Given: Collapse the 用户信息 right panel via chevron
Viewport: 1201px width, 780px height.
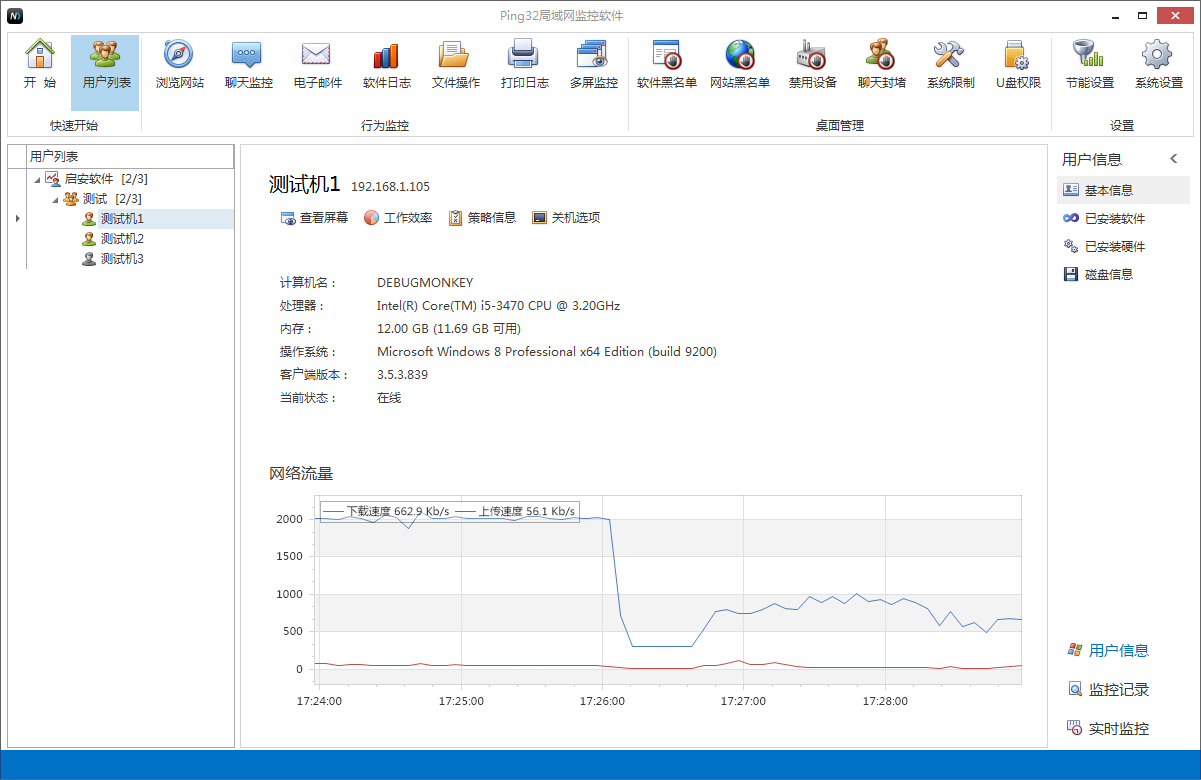Looking at the screenshot, I should pos(1175,157).
